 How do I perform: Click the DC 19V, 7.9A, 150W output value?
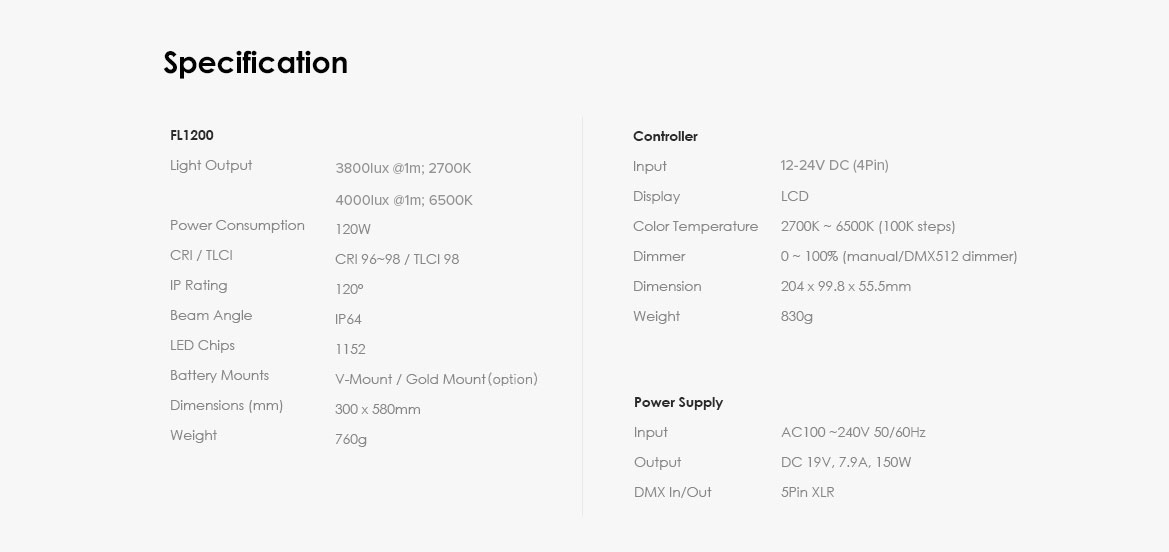(x=846, y=462)
